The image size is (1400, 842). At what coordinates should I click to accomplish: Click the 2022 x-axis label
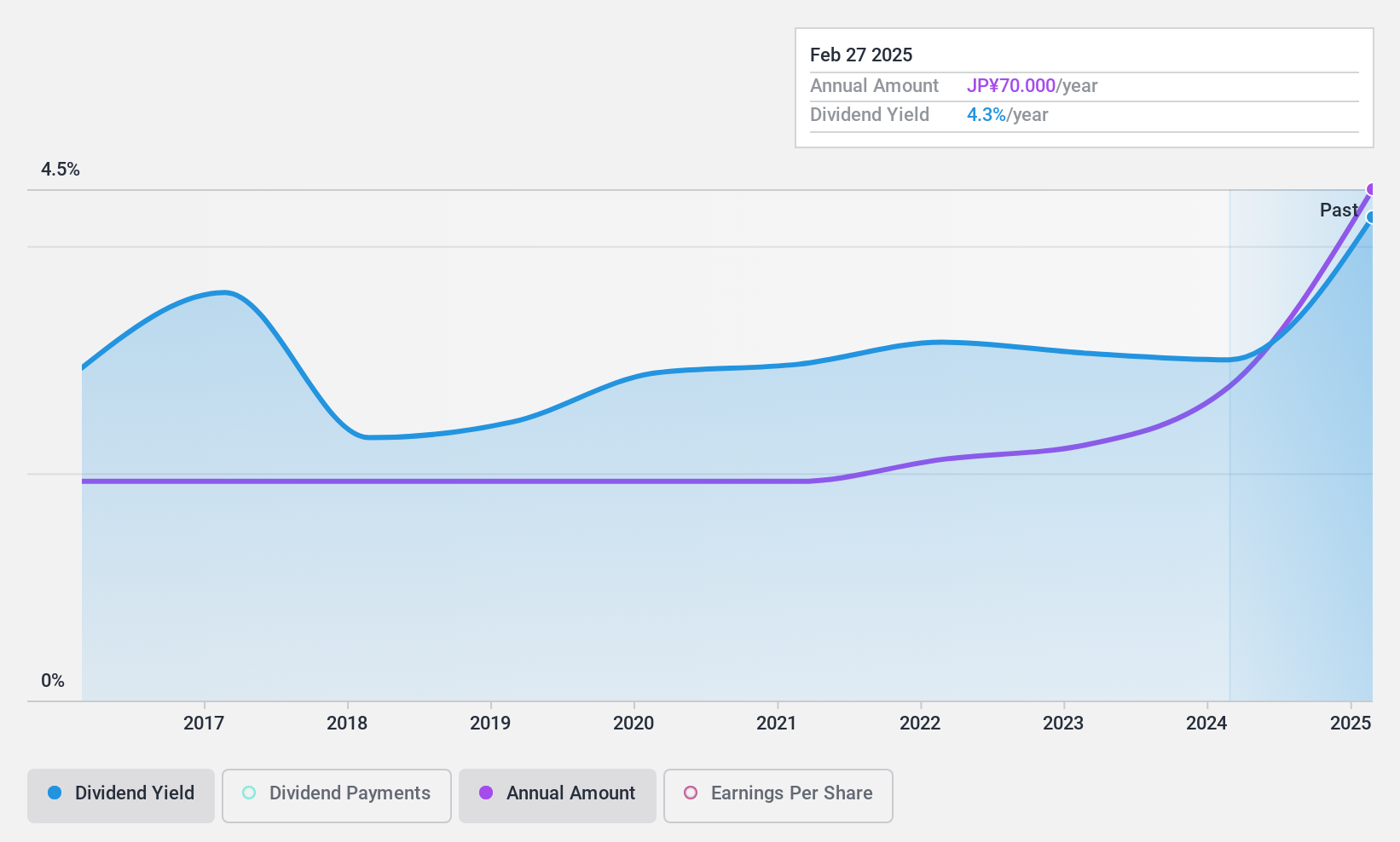[x=920, y=724]
